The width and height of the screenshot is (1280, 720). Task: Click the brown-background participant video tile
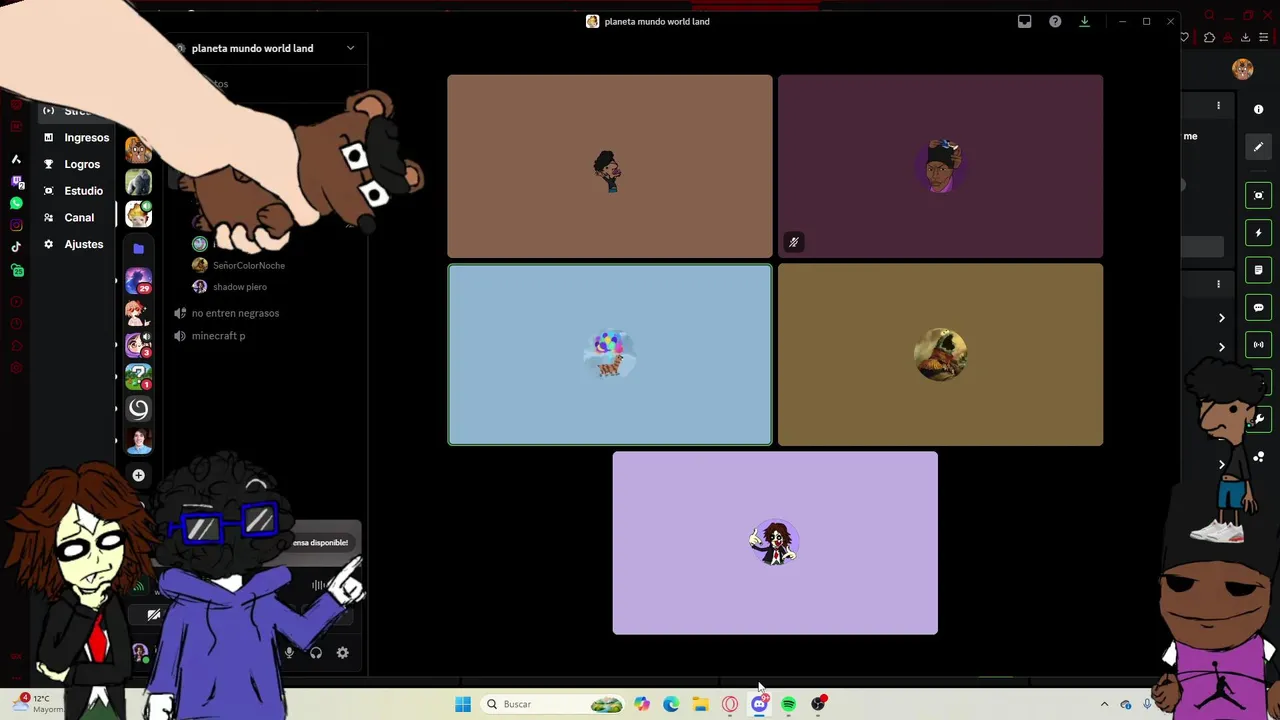point(610,166)
